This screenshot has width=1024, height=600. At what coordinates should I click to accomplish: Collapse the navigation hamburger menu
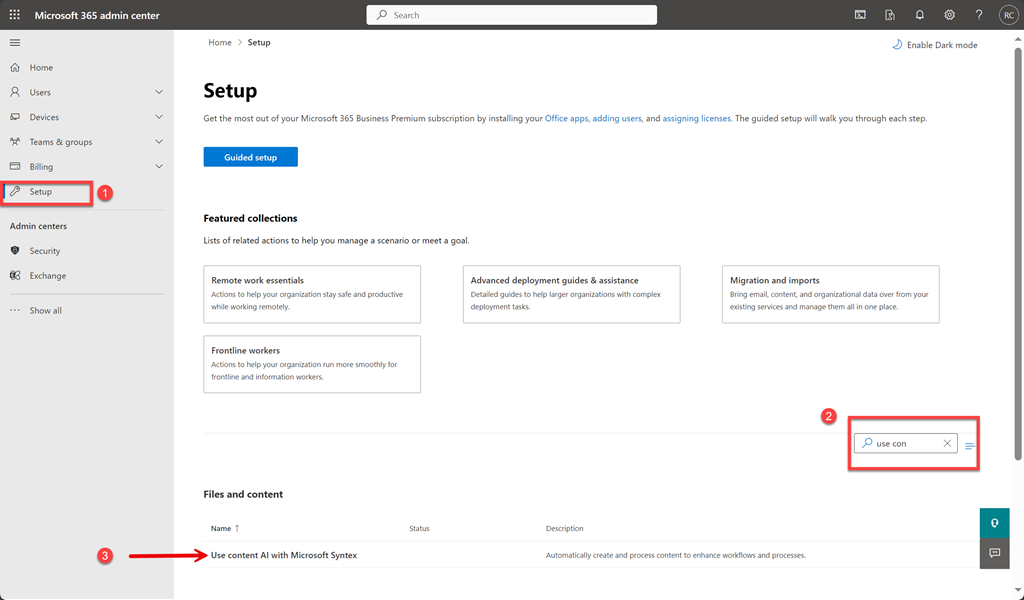tap(15, 43)
